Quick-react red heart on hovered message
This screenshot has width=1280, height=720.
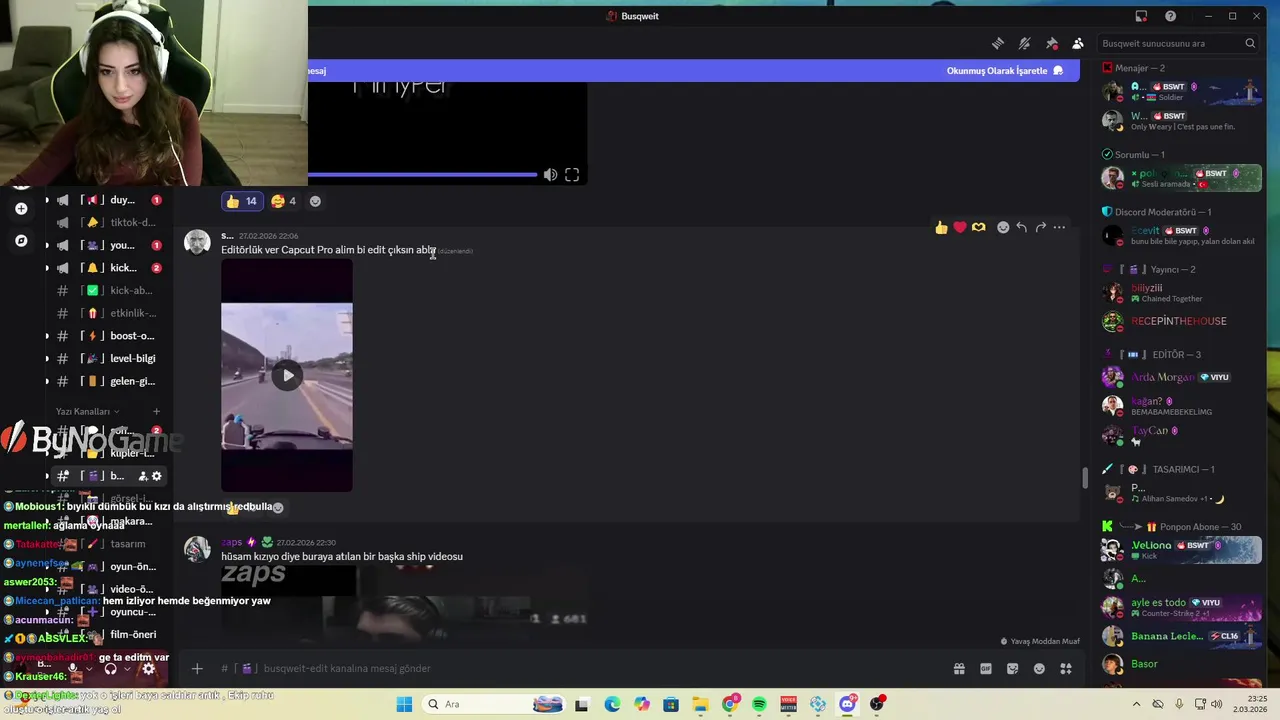(x=960, y=228)
